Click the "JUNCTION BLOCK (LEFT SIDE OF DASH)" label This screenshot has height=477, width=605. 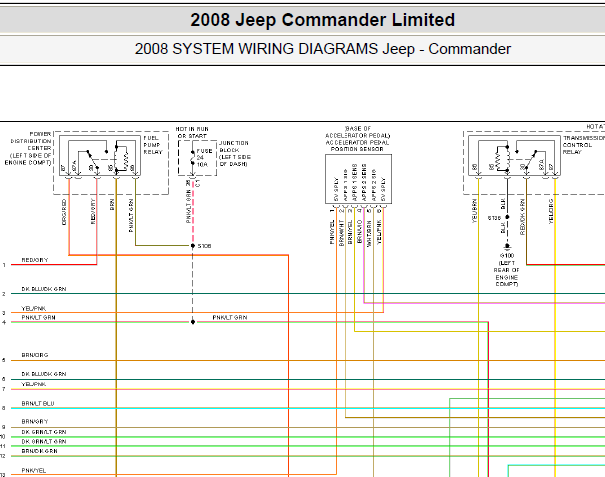(235, 153)
